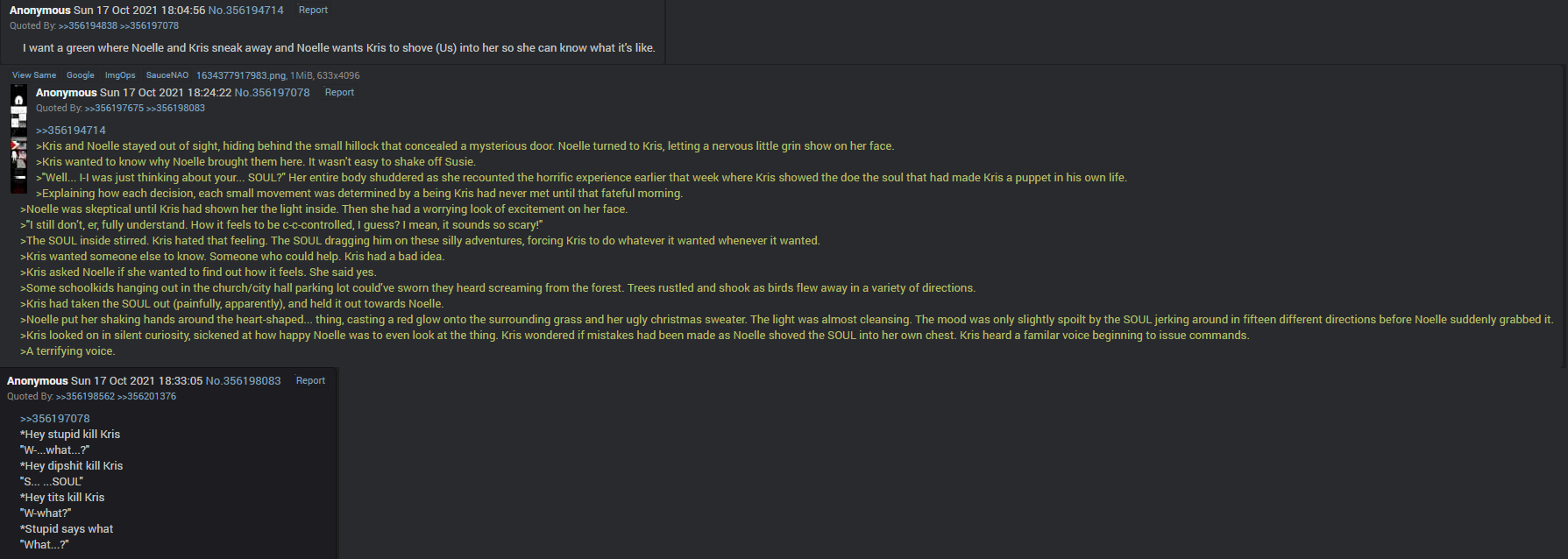Open the ImgOps link
The height and width of the screenshot is (559, 1568).
click(x=120, y=75)
